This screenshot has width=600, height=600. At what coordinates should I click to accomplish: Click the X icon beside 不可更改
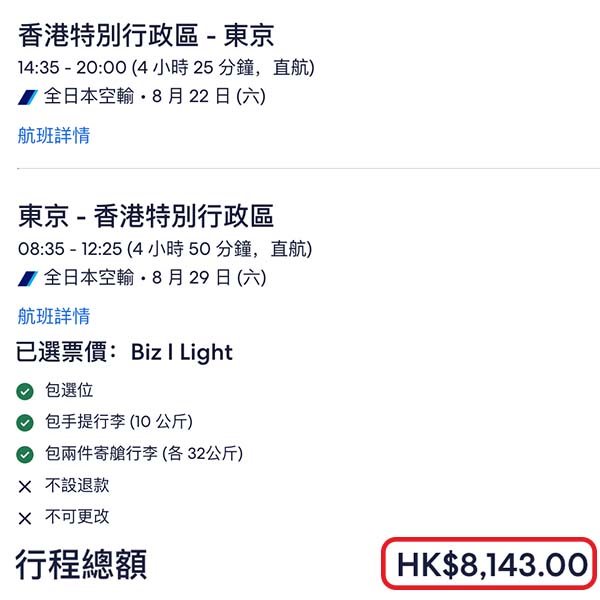coord(26,518)
